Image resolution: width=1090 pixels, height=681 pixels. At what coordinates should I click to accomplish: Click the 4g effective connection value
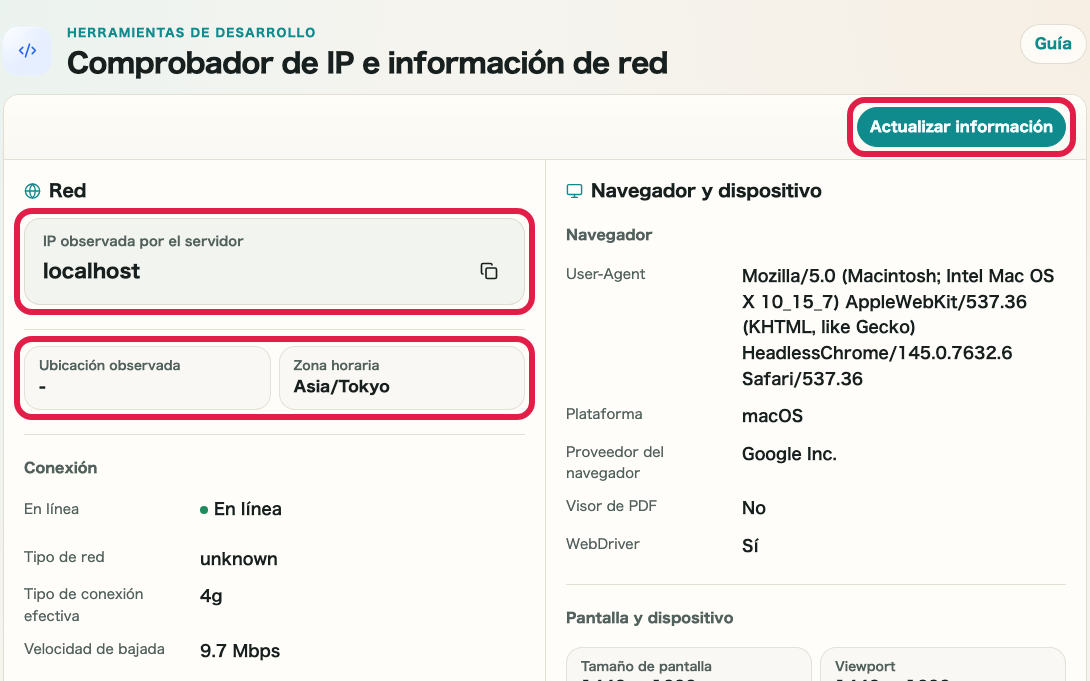(x=211, y=596)
